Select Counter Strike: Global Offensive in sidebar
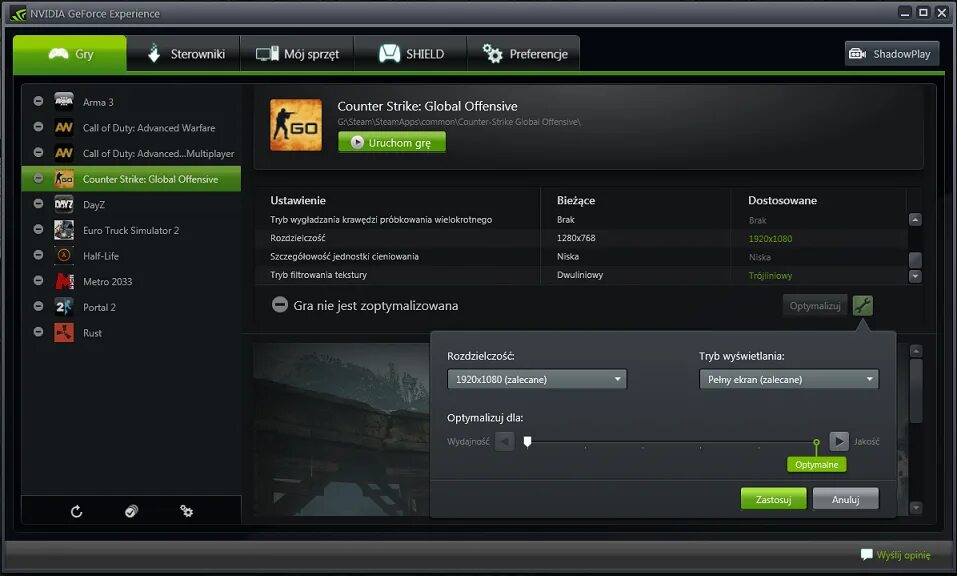 click(131, 179)
